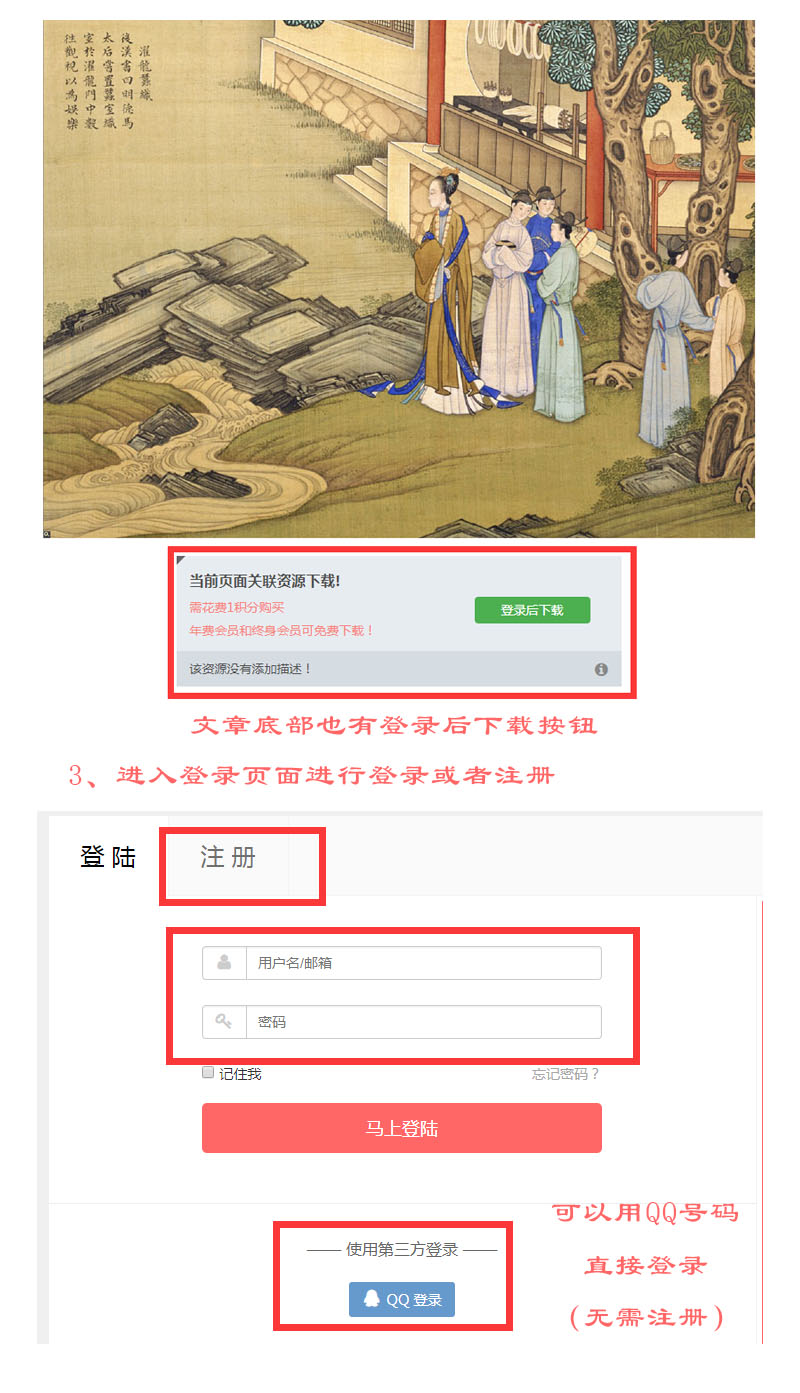Click the dark corner triangle on the download panel
Viewport: 800px width, 1393px height.
point(182,560)
